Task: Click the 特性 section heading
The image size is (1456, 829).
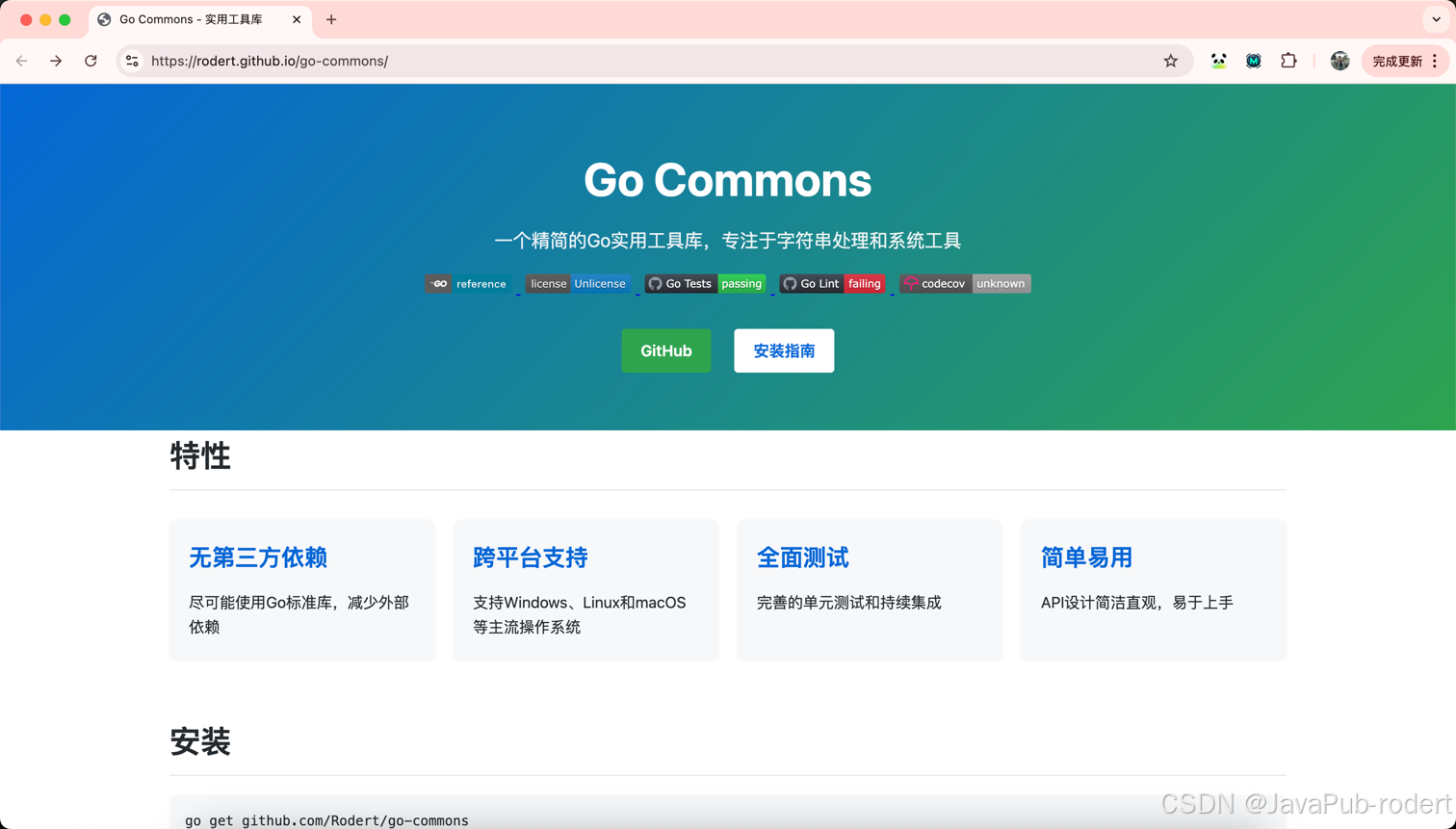Action: tap(200, 455)
